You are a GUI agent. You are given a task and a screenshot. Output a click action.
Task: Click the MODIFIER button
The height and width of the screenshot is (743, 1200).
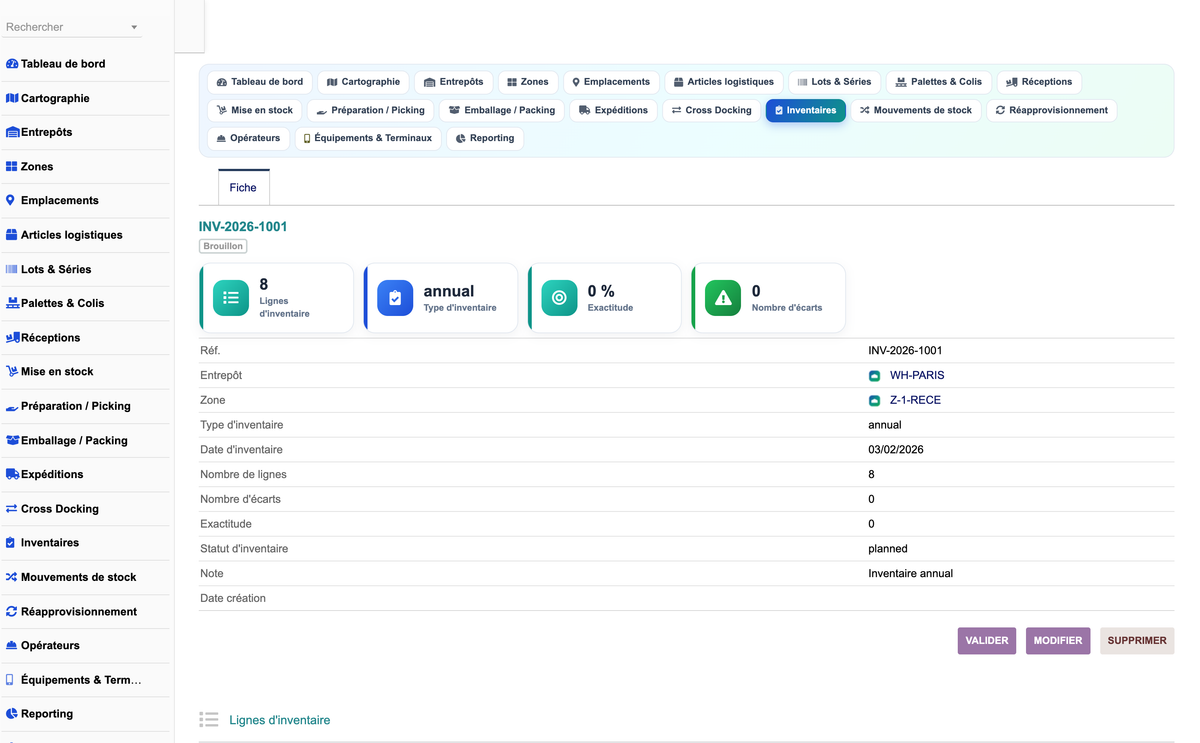click(1058, 641)
